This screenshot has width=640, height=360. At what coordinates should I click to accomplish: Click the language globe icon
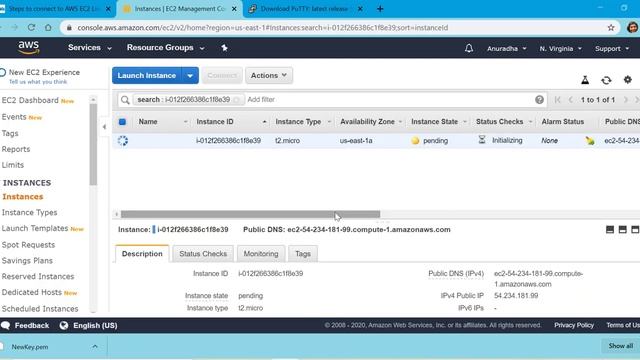pyautogui.click(x=64, y=325)
